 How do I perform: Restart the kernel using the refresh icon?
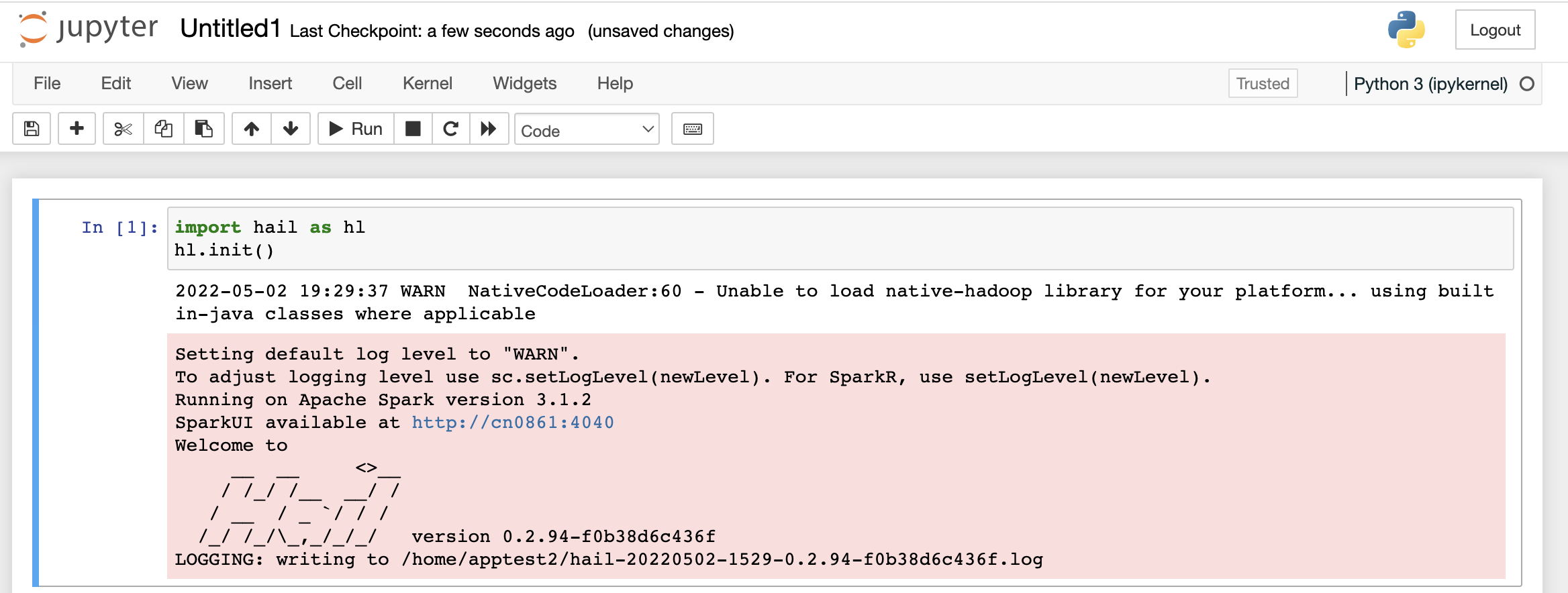click(x=450, y=128)
